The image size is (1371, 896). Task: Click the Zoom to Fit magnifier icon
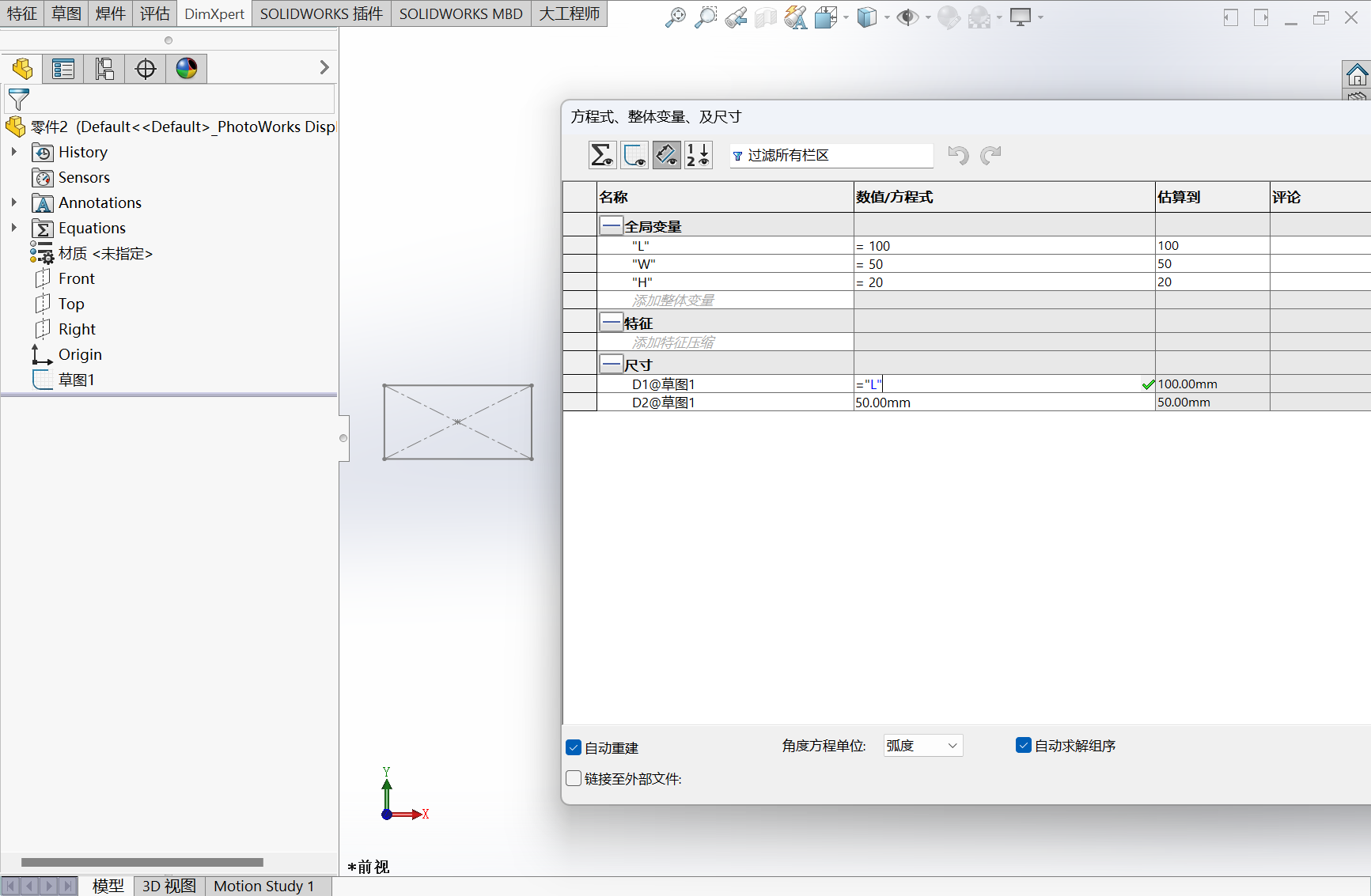[675, 17]
